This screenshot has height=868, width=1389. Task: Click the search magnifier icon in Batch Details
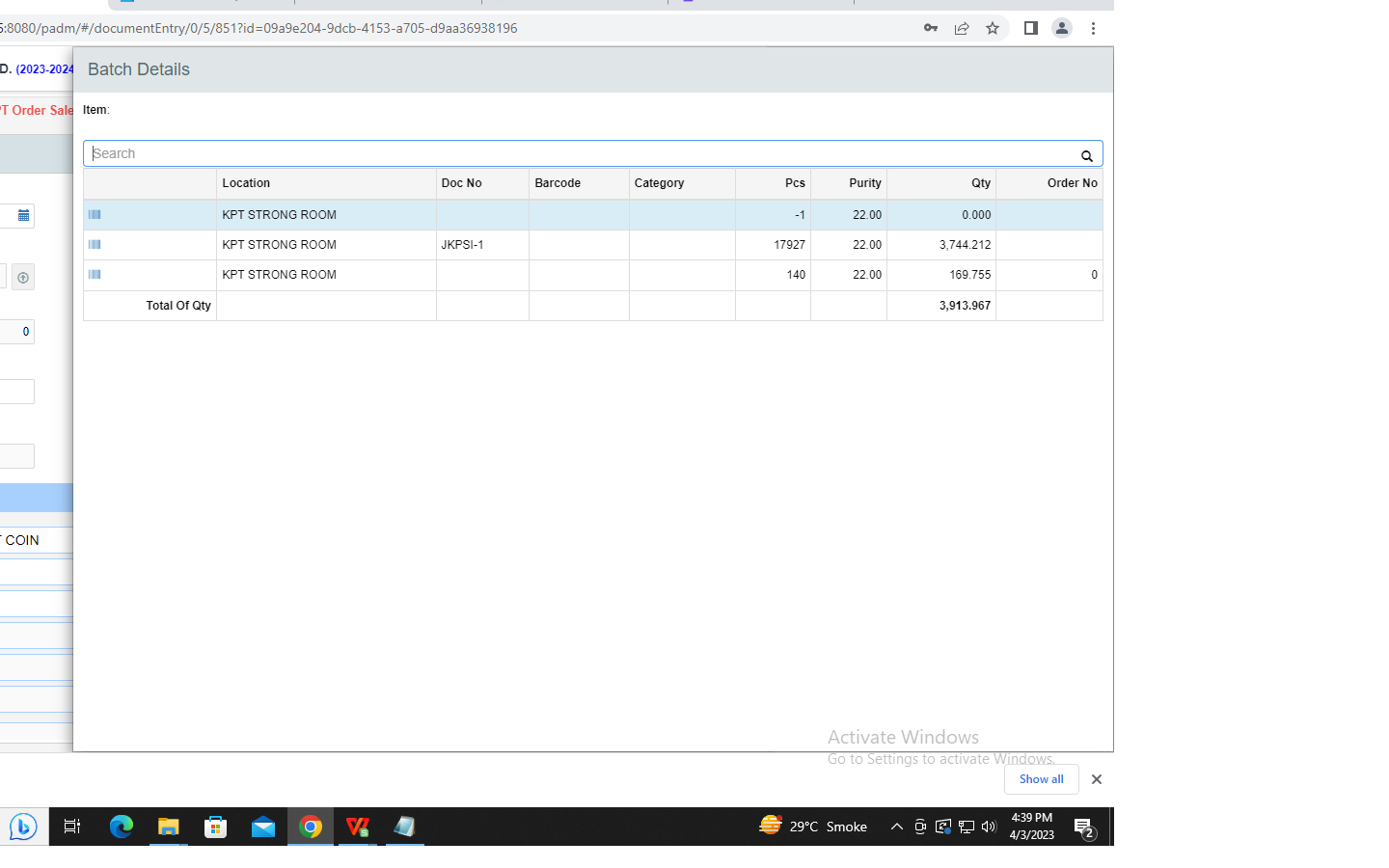(x=1087, y=155)
